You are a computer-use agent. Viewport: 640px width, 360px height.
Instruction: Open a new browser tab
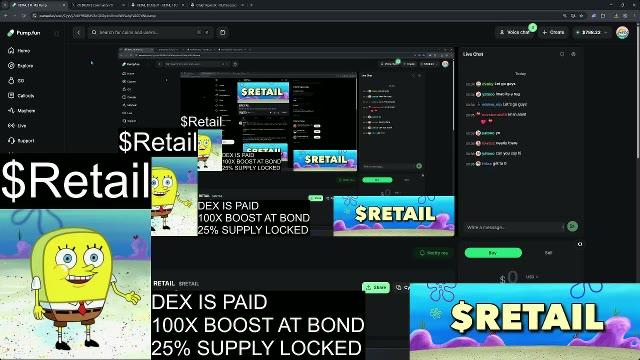(x=251, y=5)
